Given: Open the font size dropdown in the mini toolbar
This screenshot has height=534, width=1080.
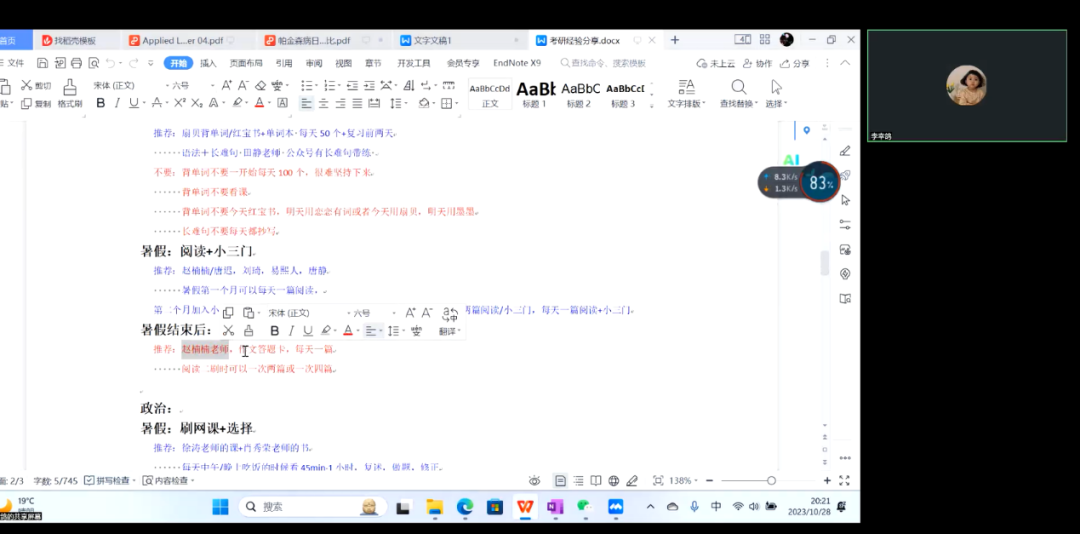Looking at the screenshot, I should (x=393, y=313).
